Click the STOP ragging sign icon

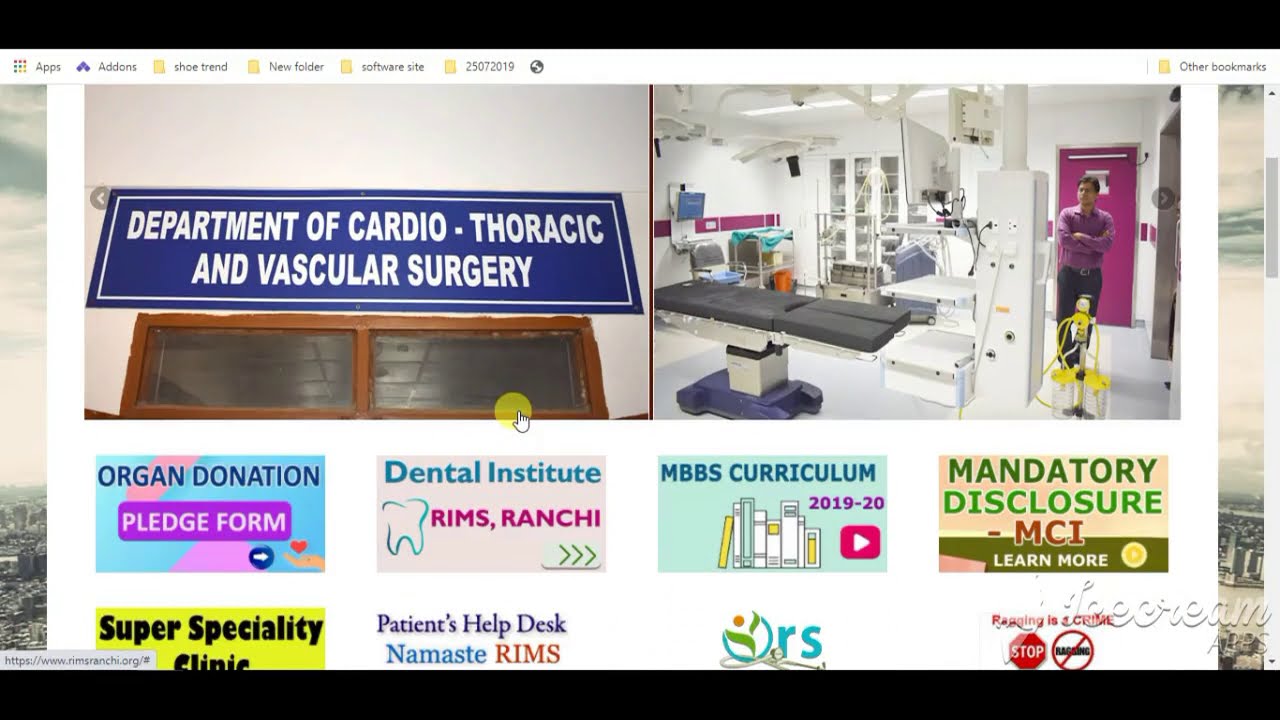click(x=1027, y=652)
